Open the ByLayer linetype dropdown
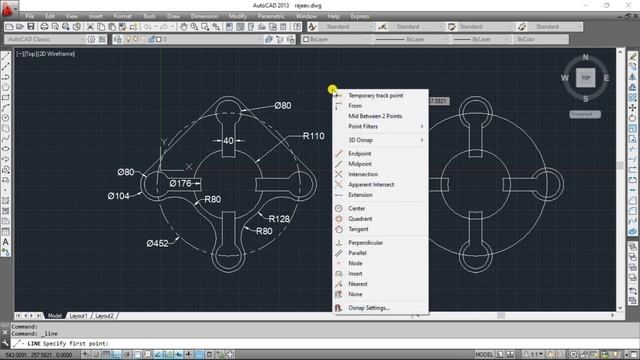The height and width of the screenshot is (360, 640). (444, 39)
